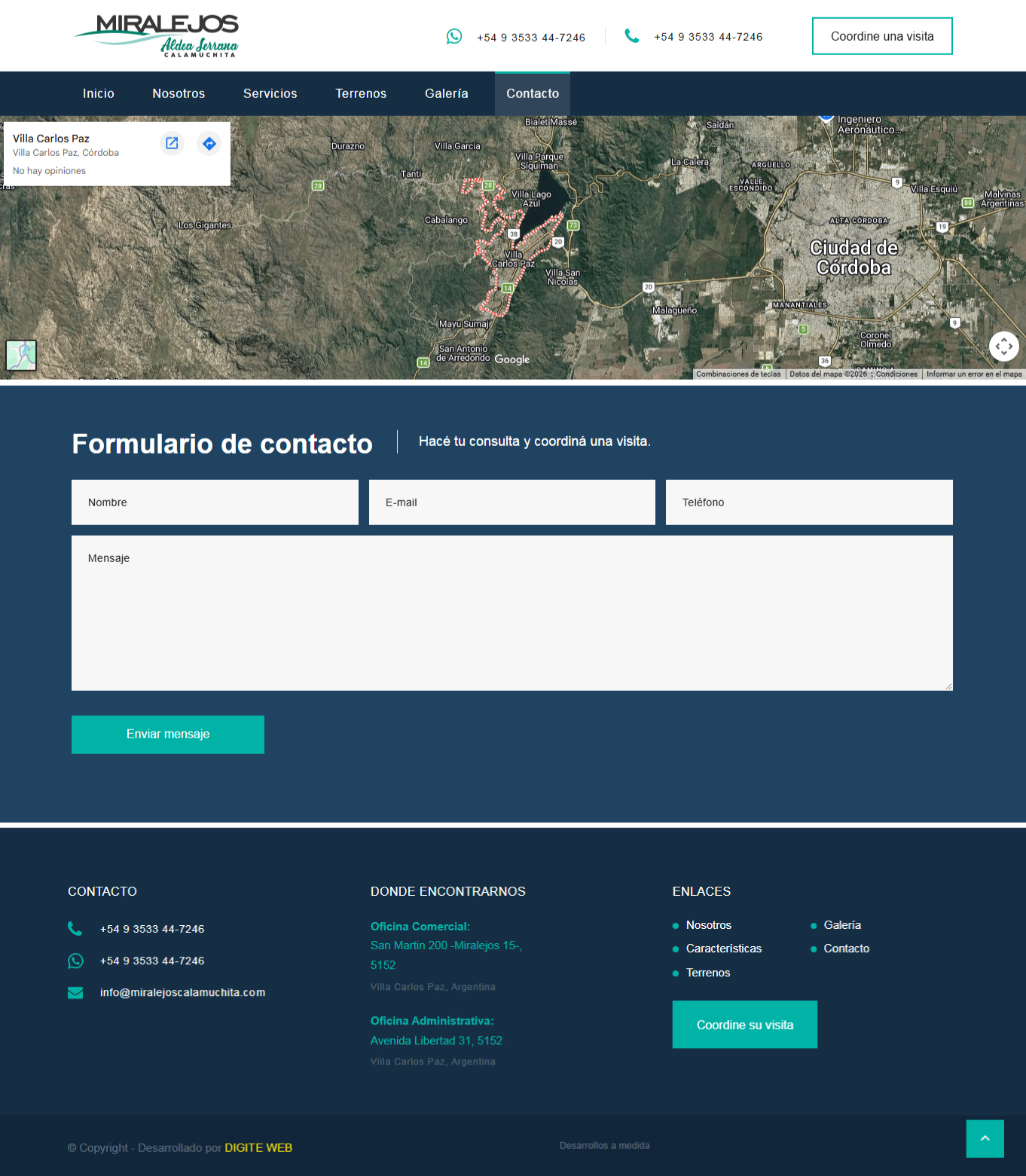Click footer phone number next to phone icon
Screen dimensions: 1026x1176
tap(152, 930)
